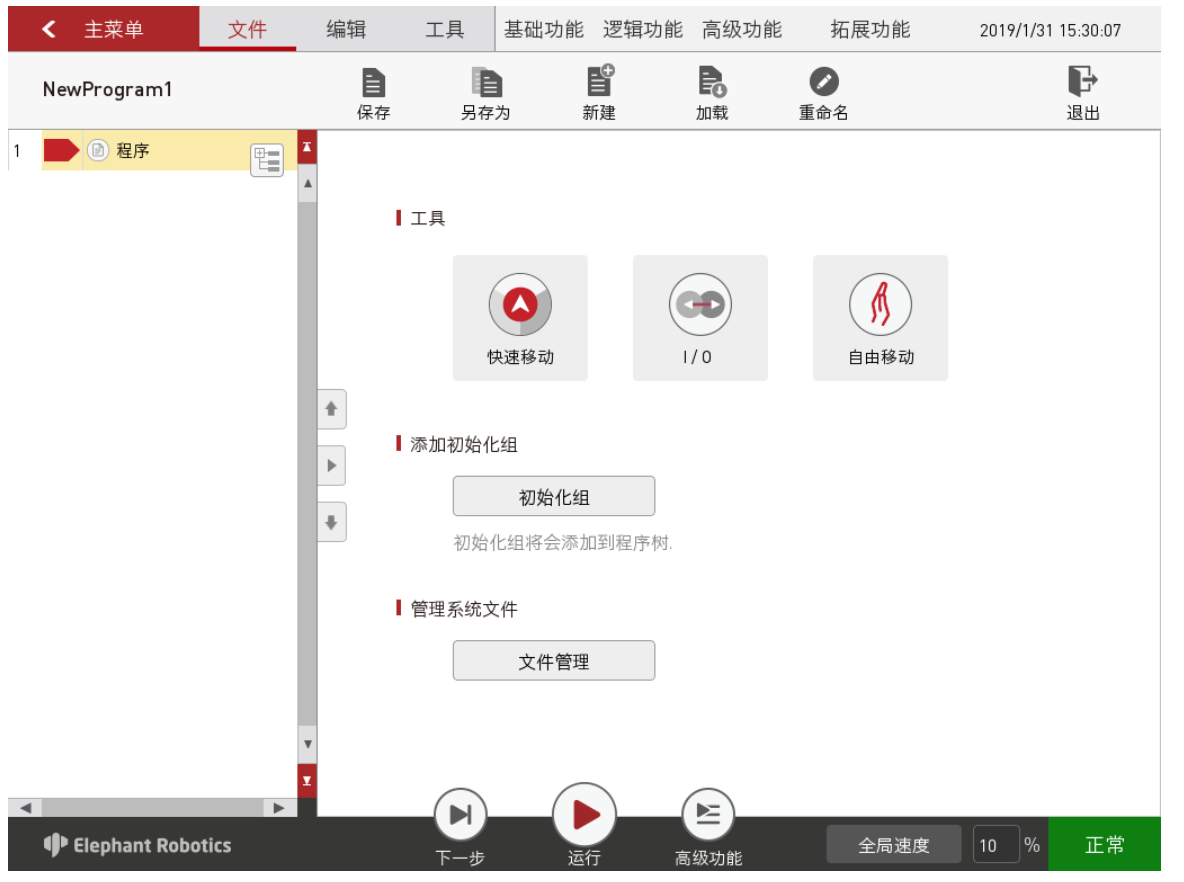Open the 快速移动 quick move tool

[x=520, y=318]
